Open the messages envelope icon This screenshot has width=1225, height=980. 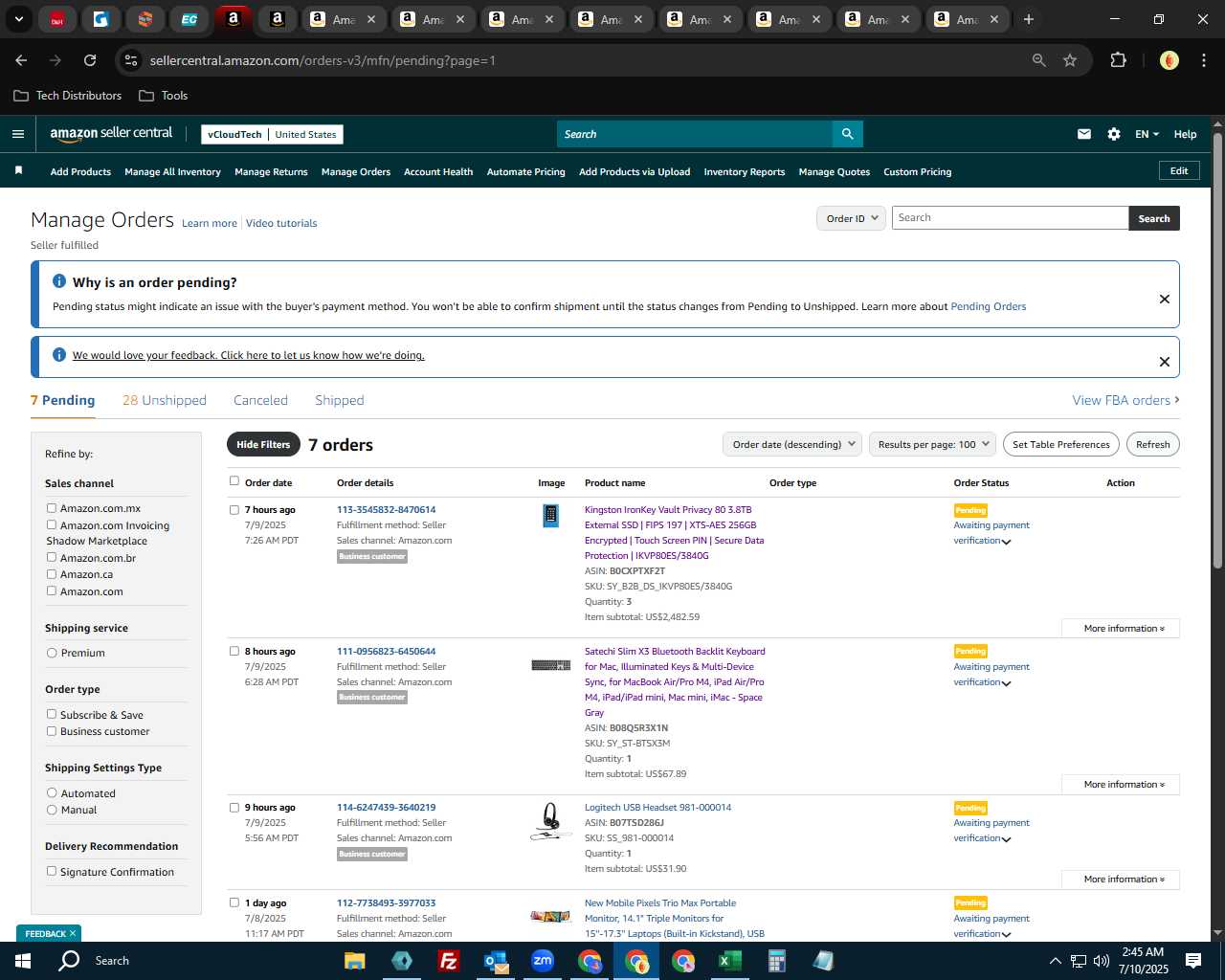click(x=1084, y=134)
